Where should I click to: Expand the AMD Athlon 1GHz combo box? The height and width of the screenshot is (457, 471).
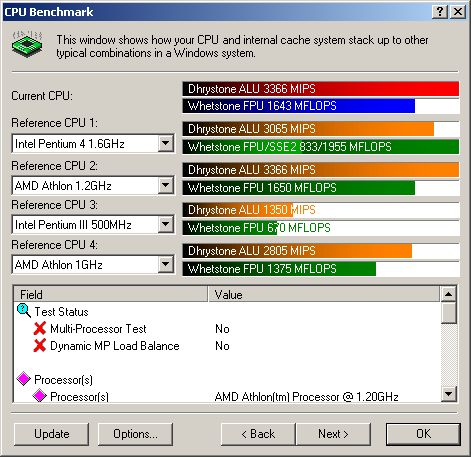[x=165, y=265]
